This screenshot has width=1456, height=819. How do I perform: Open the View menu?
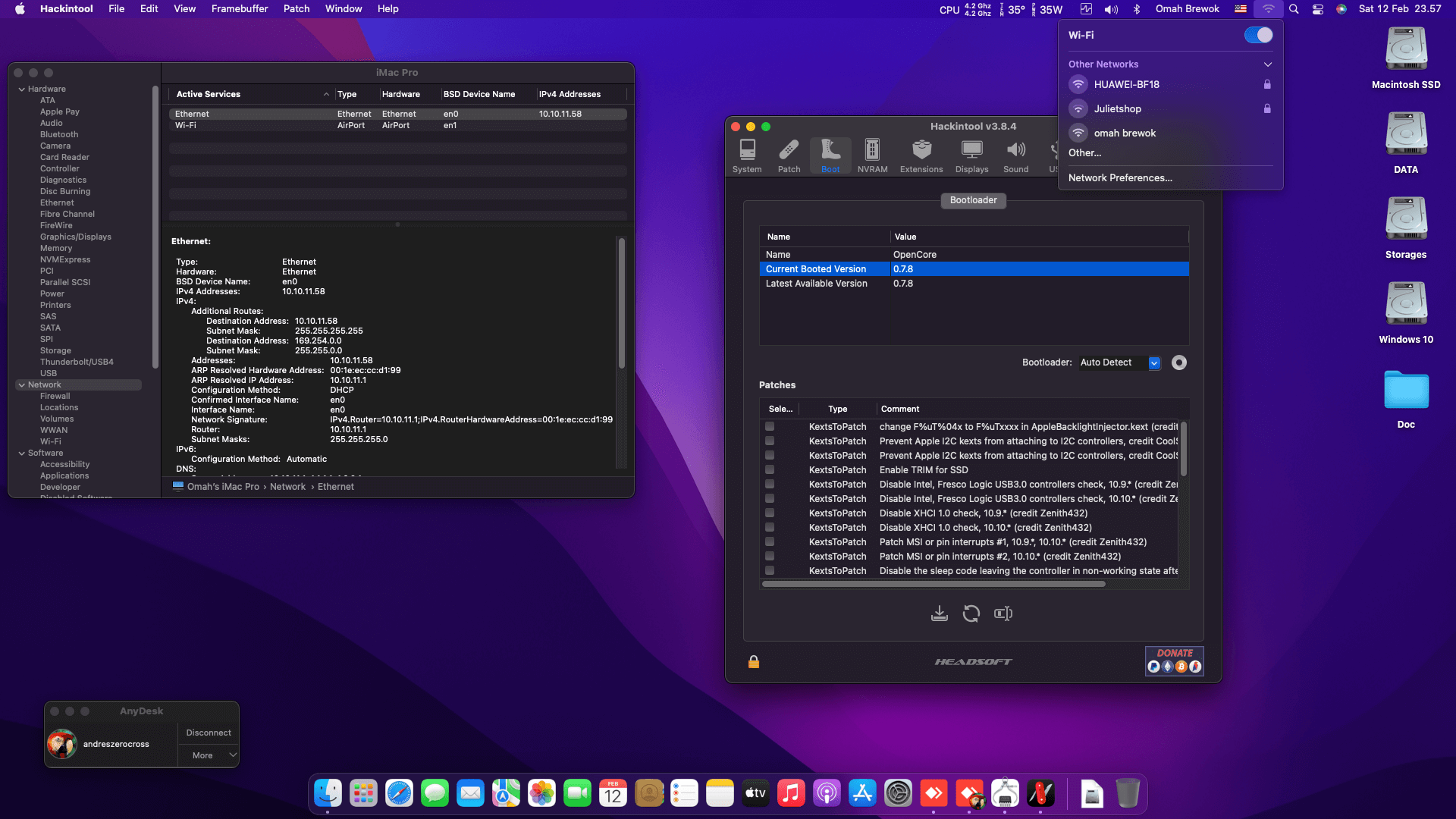tap(185, 9)
